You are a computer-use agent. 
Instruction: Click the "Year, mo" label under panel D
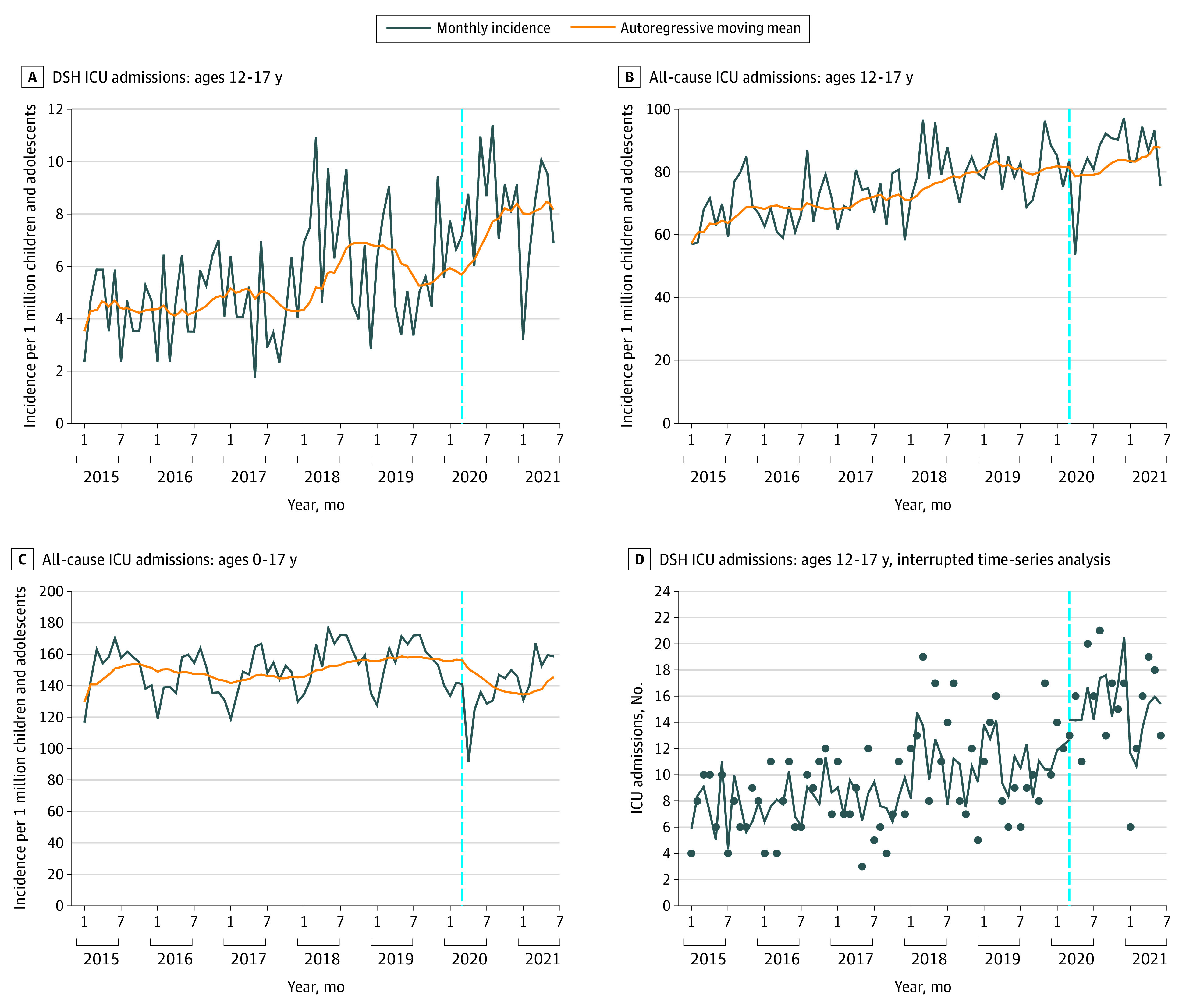pyautogui.click(x=923, y=987)
